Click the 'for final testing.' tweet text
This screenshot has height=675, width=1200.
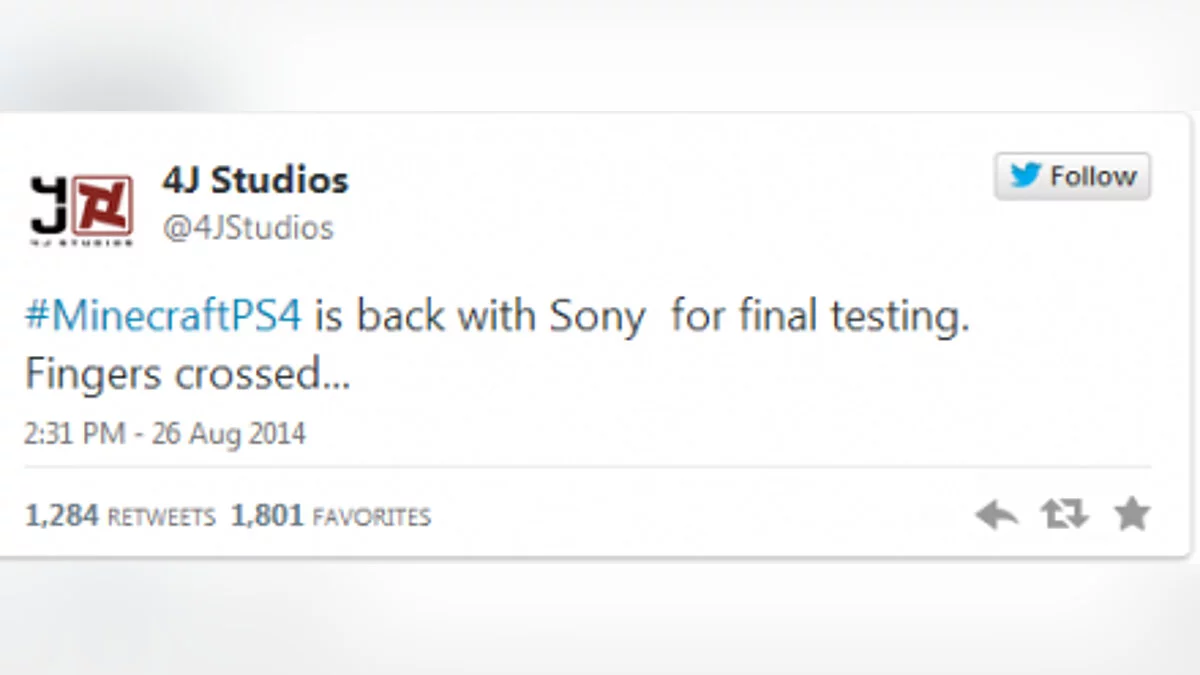820,317
